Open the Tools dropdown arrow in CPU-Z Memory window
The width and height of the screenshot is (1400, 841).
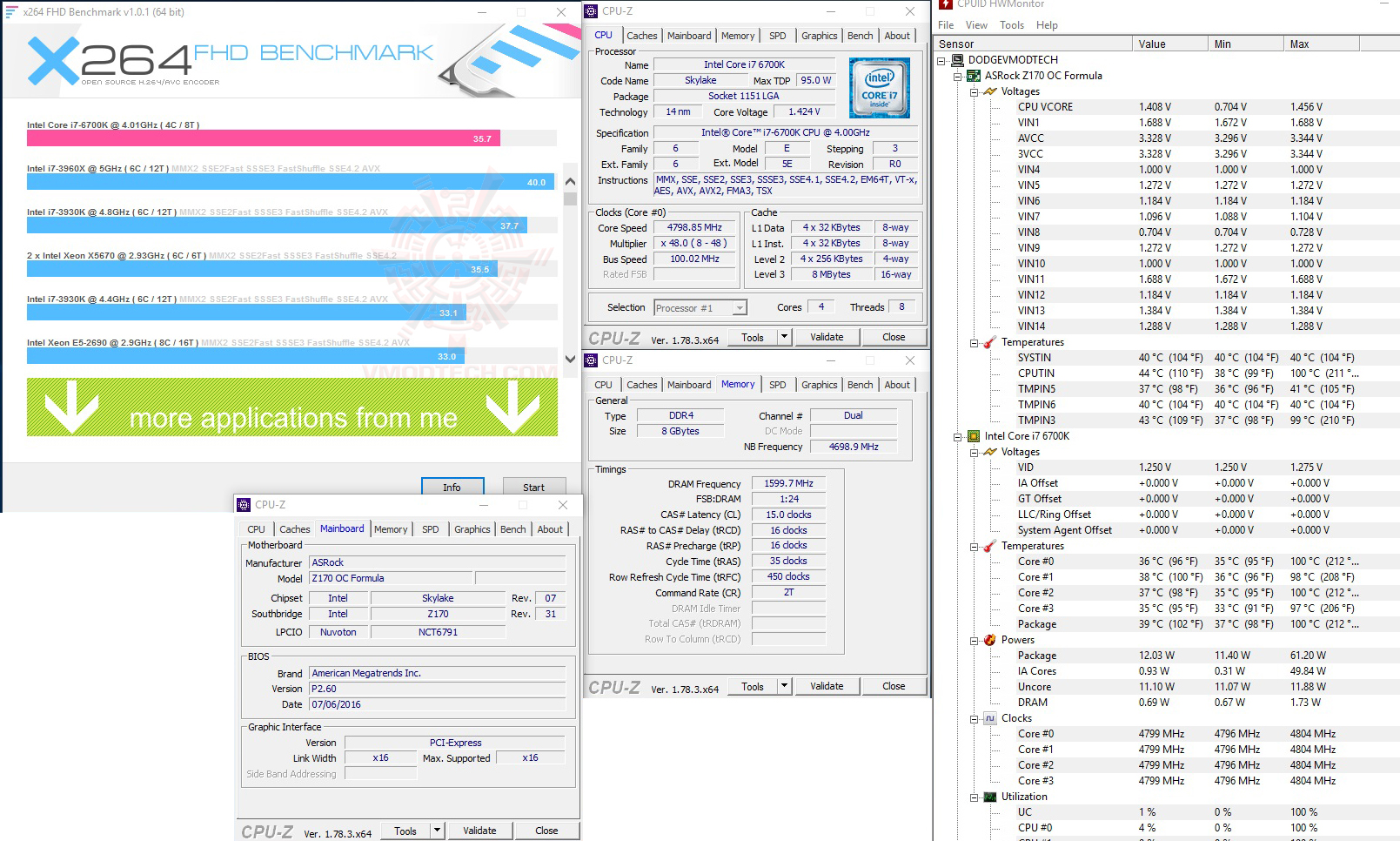pyautogui.click(x=784, y=686)
